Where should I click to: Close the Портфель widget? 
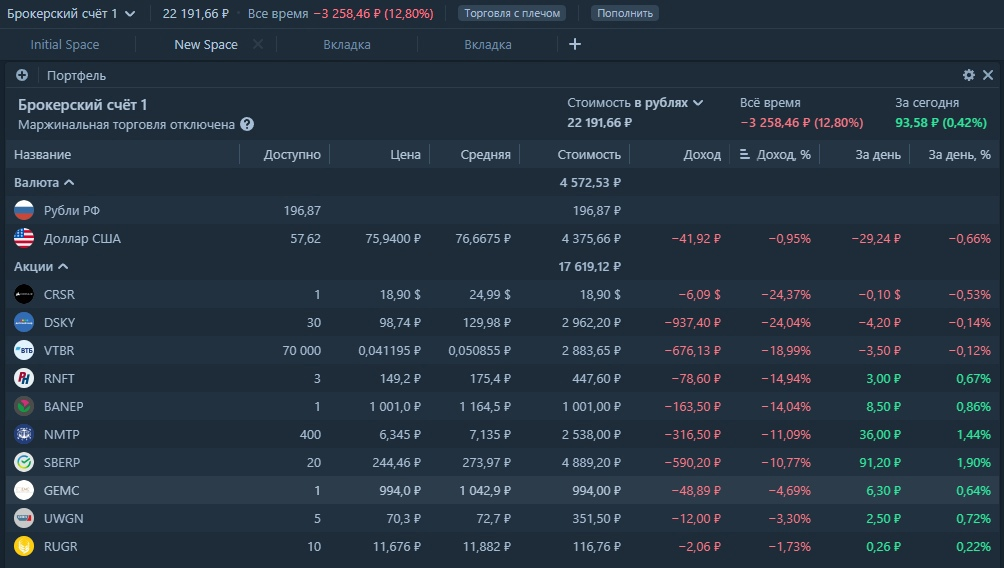point(988,75)
